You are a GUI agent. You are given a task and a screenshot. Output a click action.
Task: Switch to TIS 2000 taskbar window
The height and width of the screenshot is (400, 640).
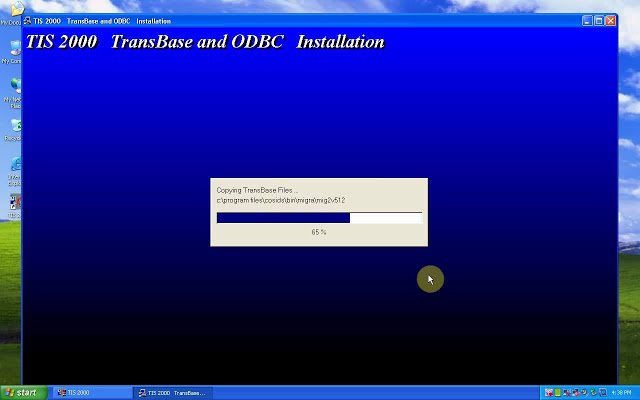(92, 393)
